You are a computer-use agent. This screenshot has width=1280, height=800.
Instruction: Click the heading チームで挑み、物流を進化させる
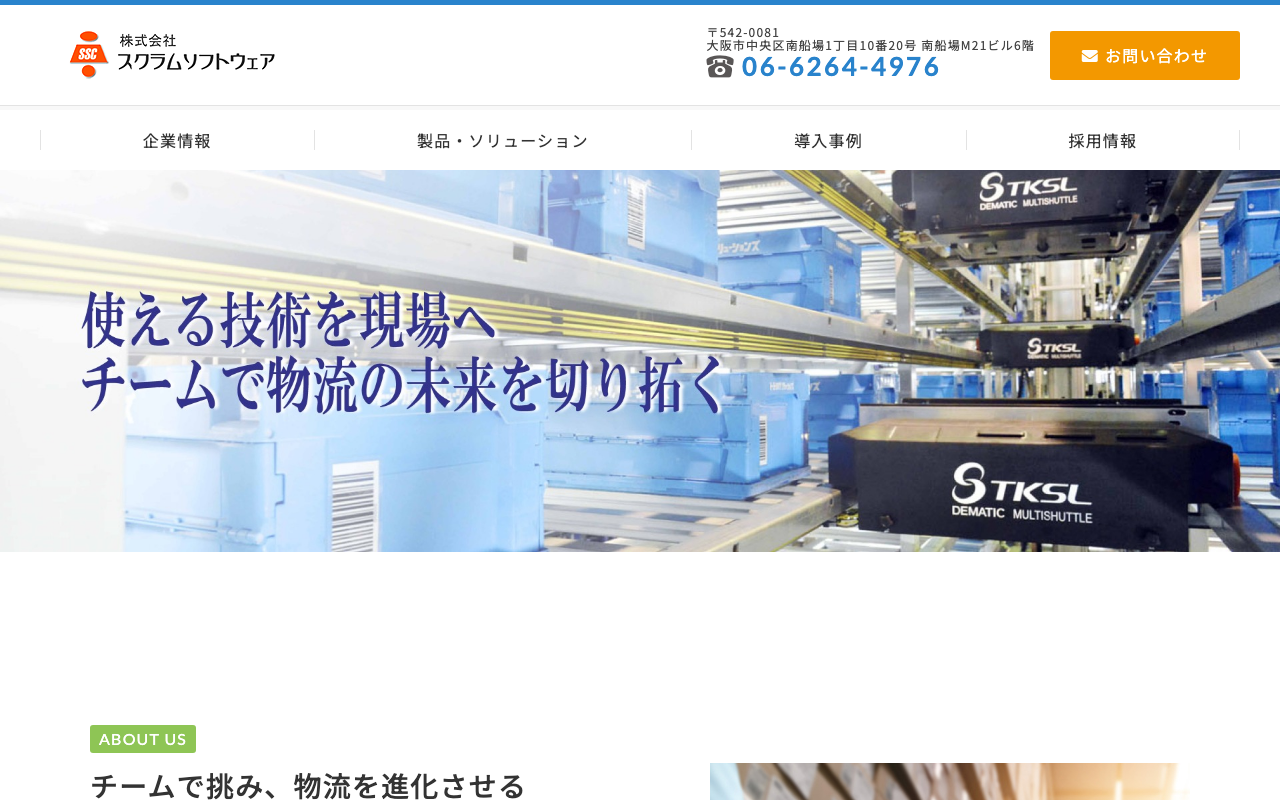point(308,786)
